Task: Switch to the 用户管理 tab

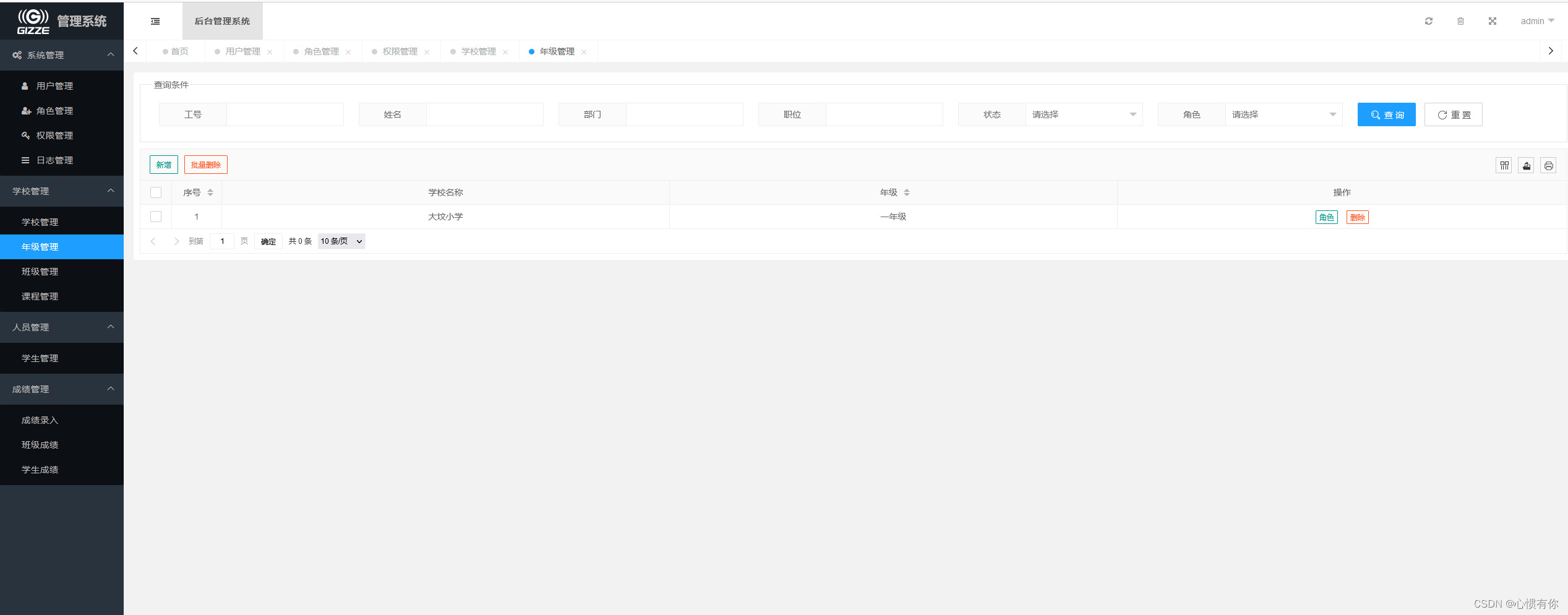Action: (x=242, y=51)
